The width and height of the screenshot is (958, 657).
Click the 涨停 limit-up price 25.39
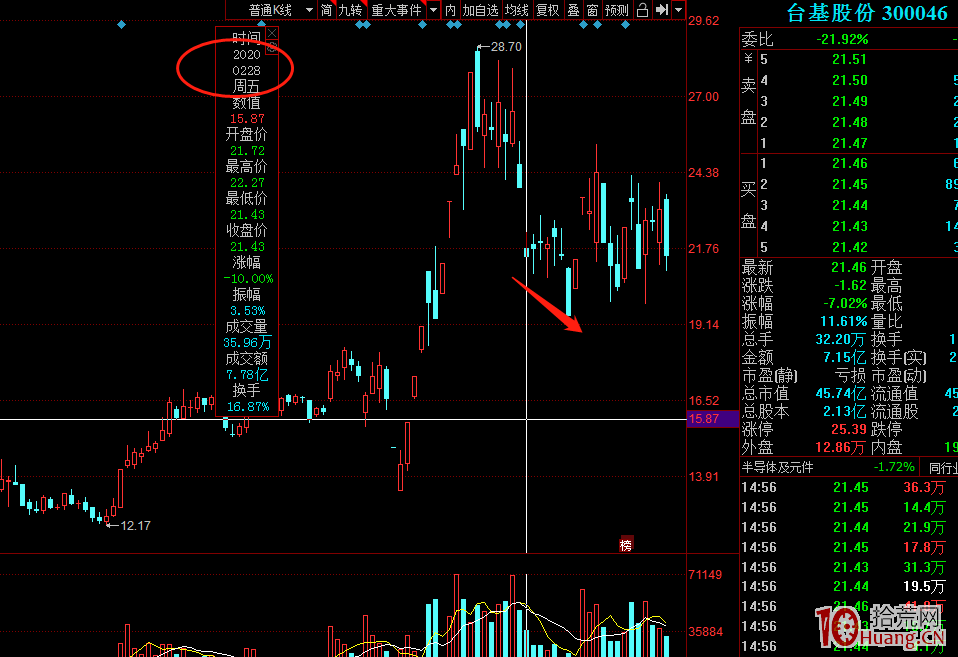point(849,429)
